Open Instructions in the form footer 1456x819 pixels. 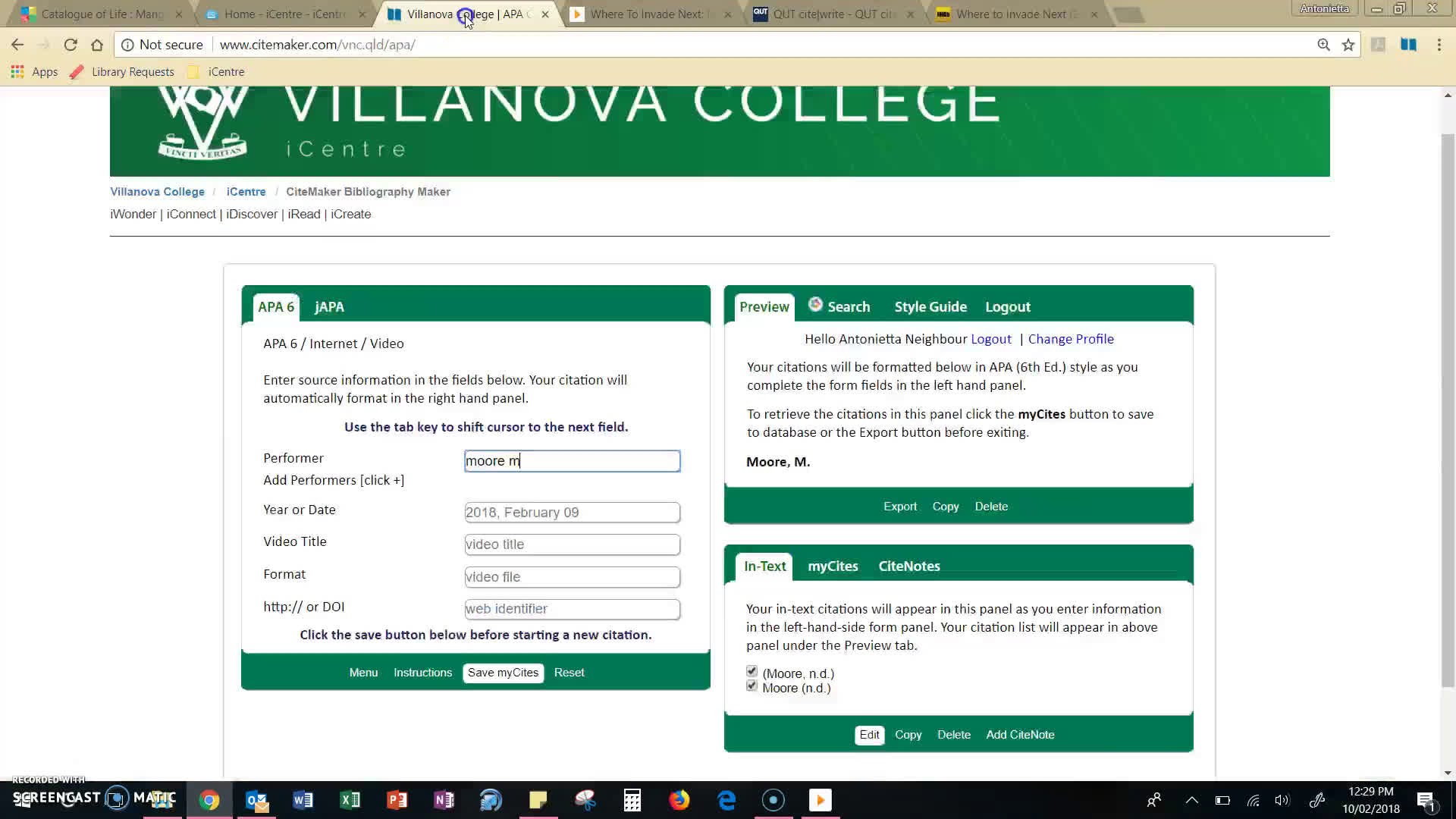click(422, 673)
